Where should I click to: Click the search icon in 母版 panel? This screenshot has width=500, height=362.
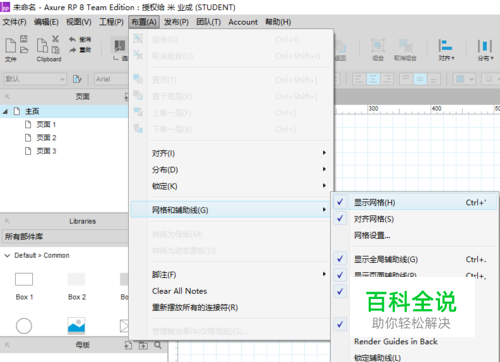coord(158,345)
